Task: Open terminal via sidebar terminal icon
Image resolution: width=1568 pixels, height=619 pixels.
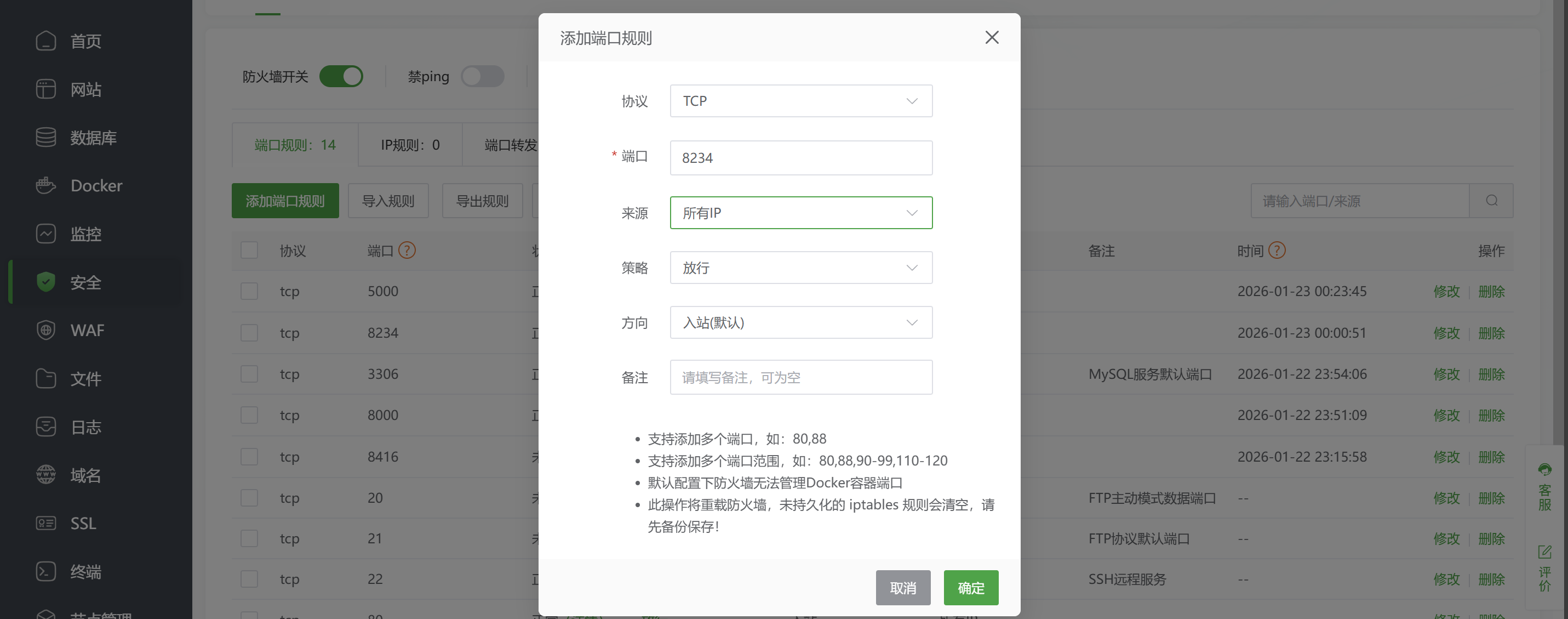Action: tap(45, 571)
